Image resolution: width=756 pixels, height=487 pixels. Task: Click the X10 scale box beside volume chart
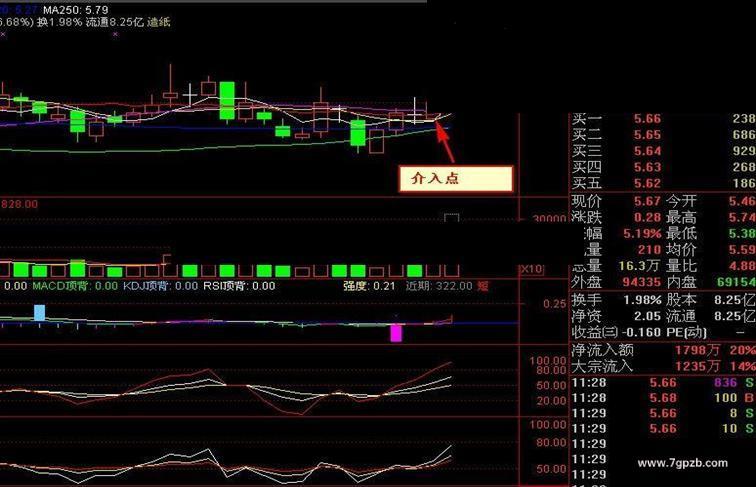[532, 270]
